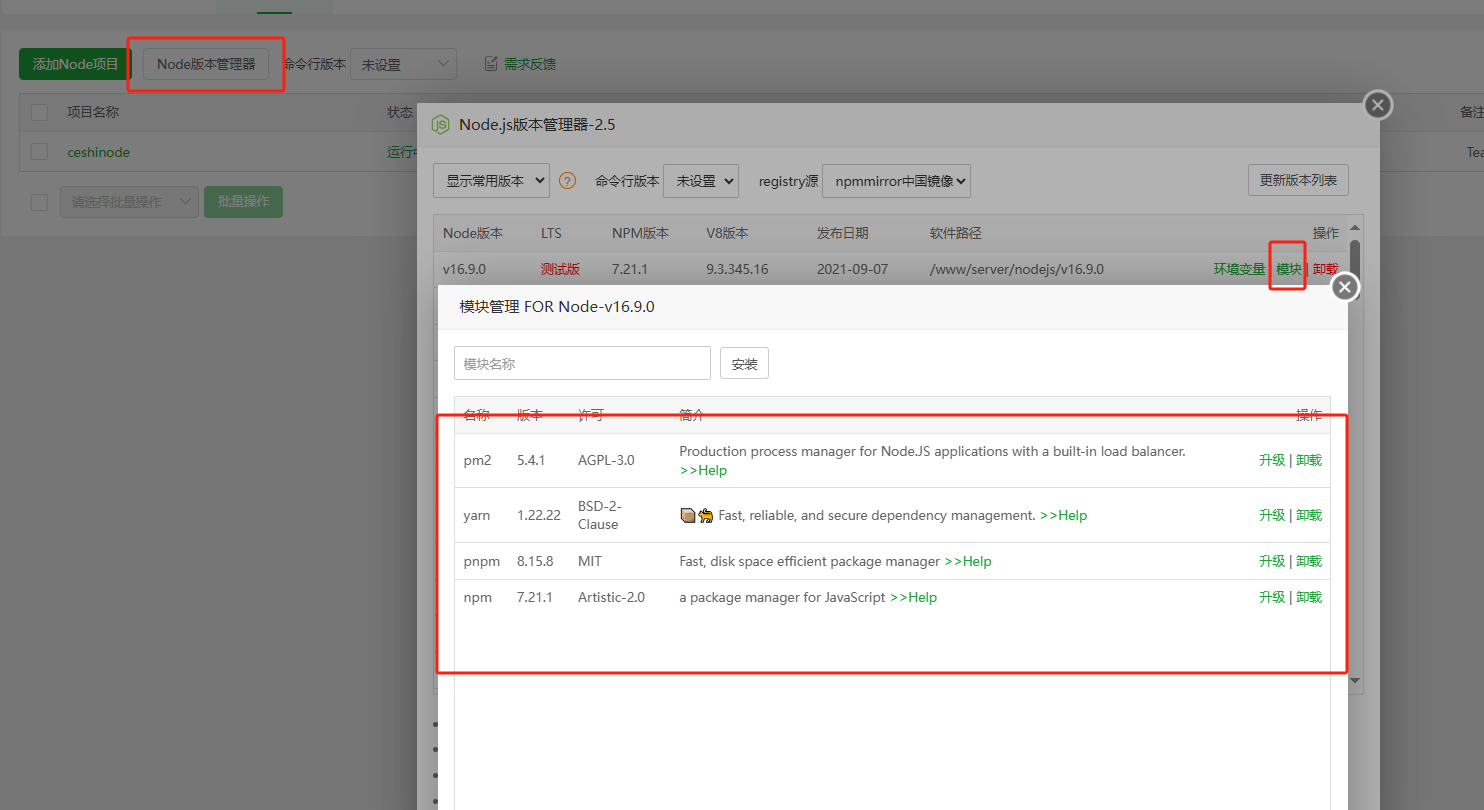This screenshot has width=1484, height=810.
Task: Click the V8版本 column header
Action: pyautogui.click(x=727, y=233)
